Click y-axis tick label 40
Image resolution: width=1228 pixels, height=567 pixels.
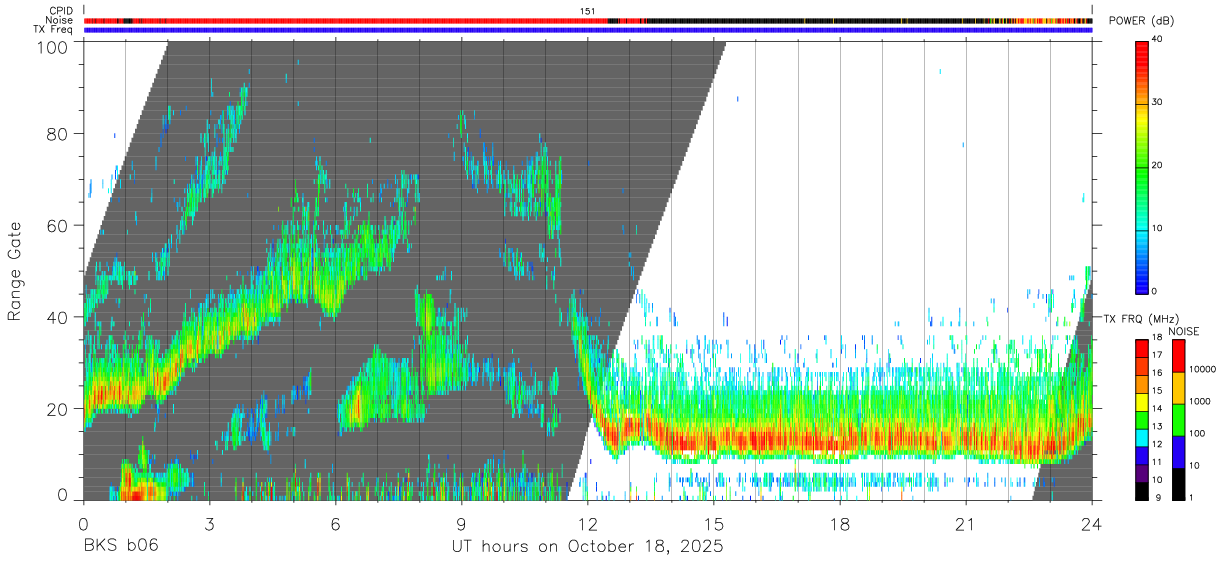[58, 318]
